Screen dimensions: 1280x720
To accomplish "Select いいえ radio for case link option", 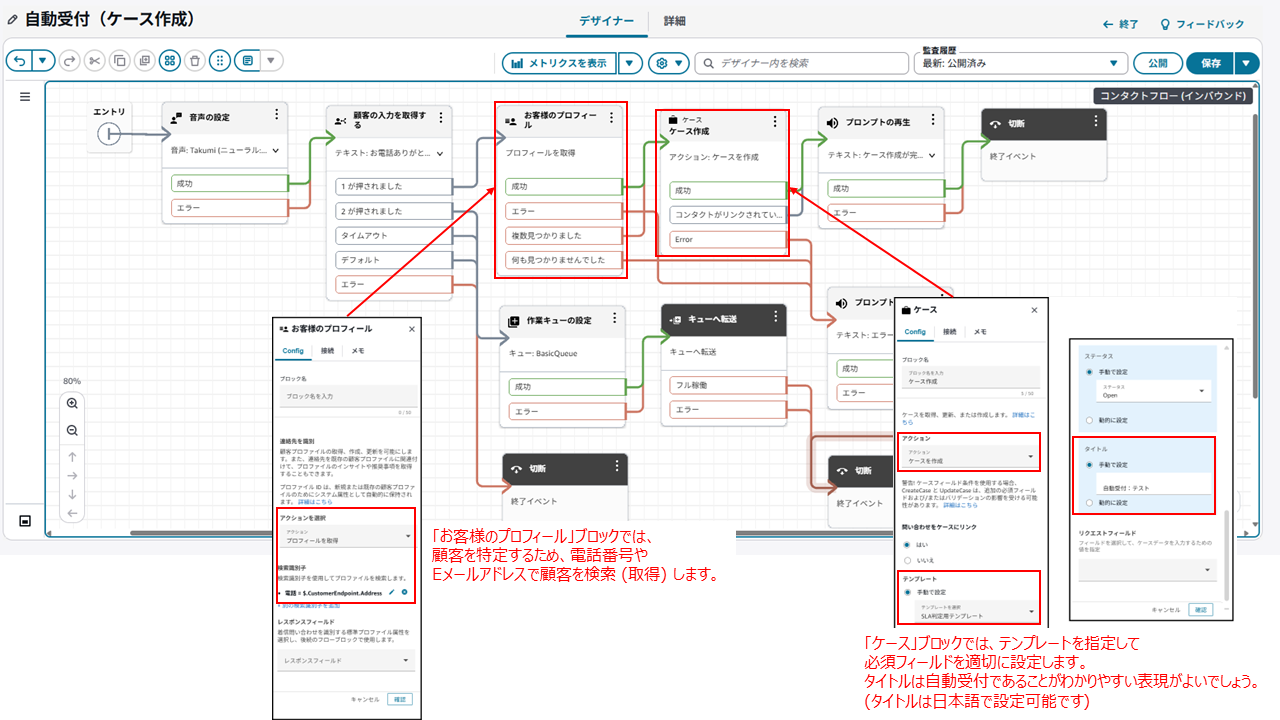I will (x=907, y=560).
